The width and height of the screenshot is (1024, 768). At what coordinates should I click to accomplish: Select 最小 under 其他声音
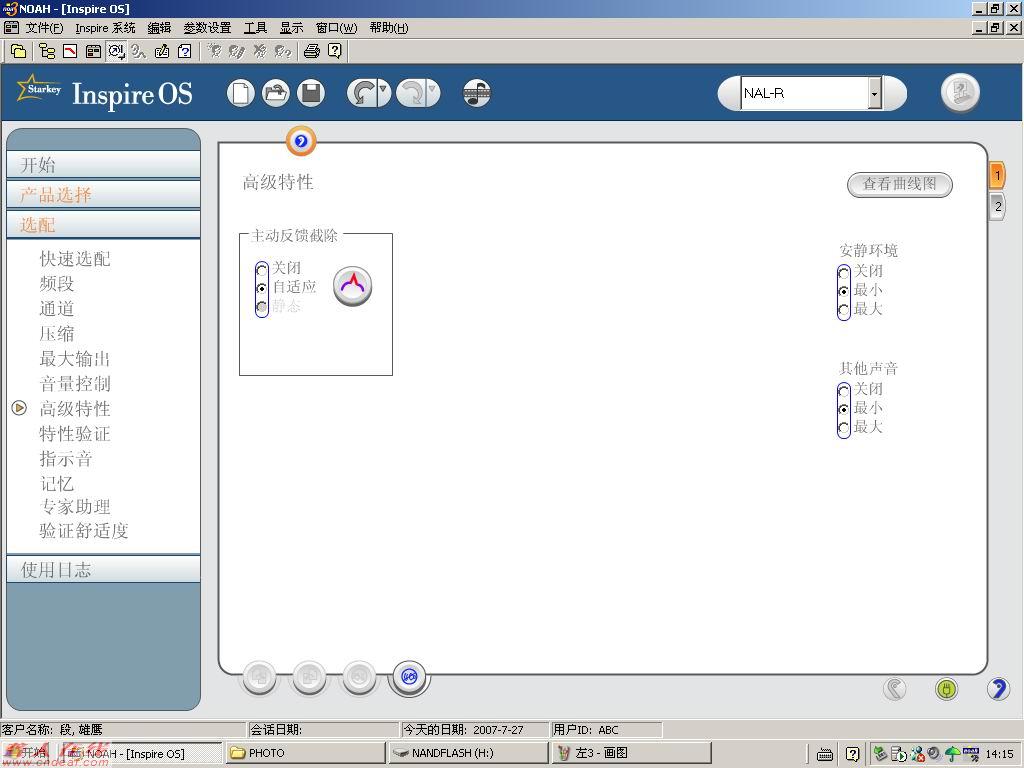pos(844,409)
